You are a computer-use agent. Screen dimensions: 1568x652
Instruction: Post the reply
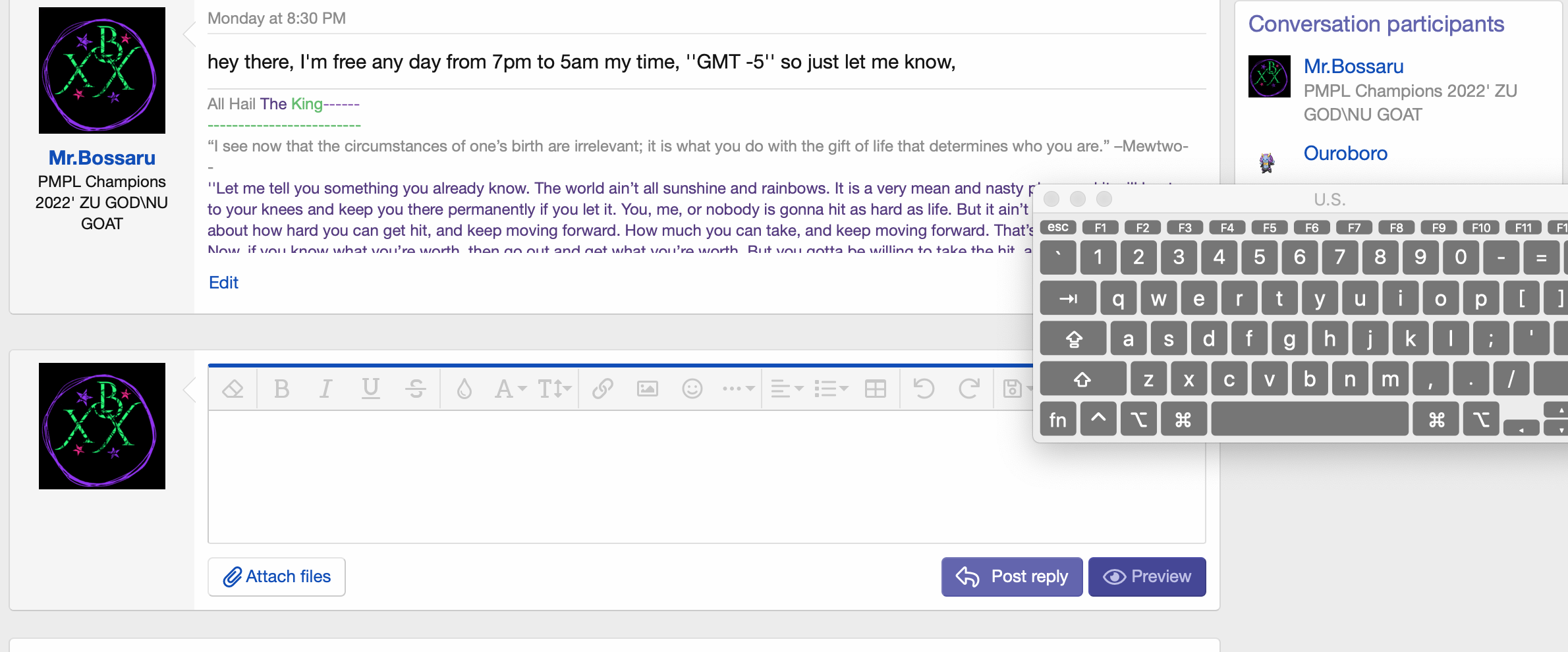point(1011,576)
